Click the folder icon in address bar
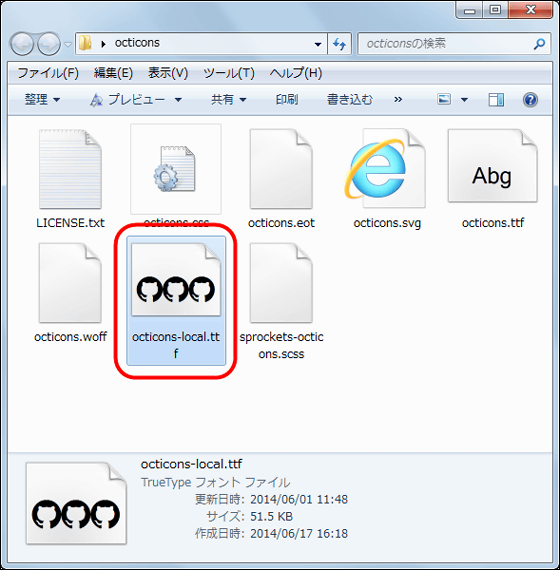Screen dimensions: 560x570 click(x=85, y=43)
